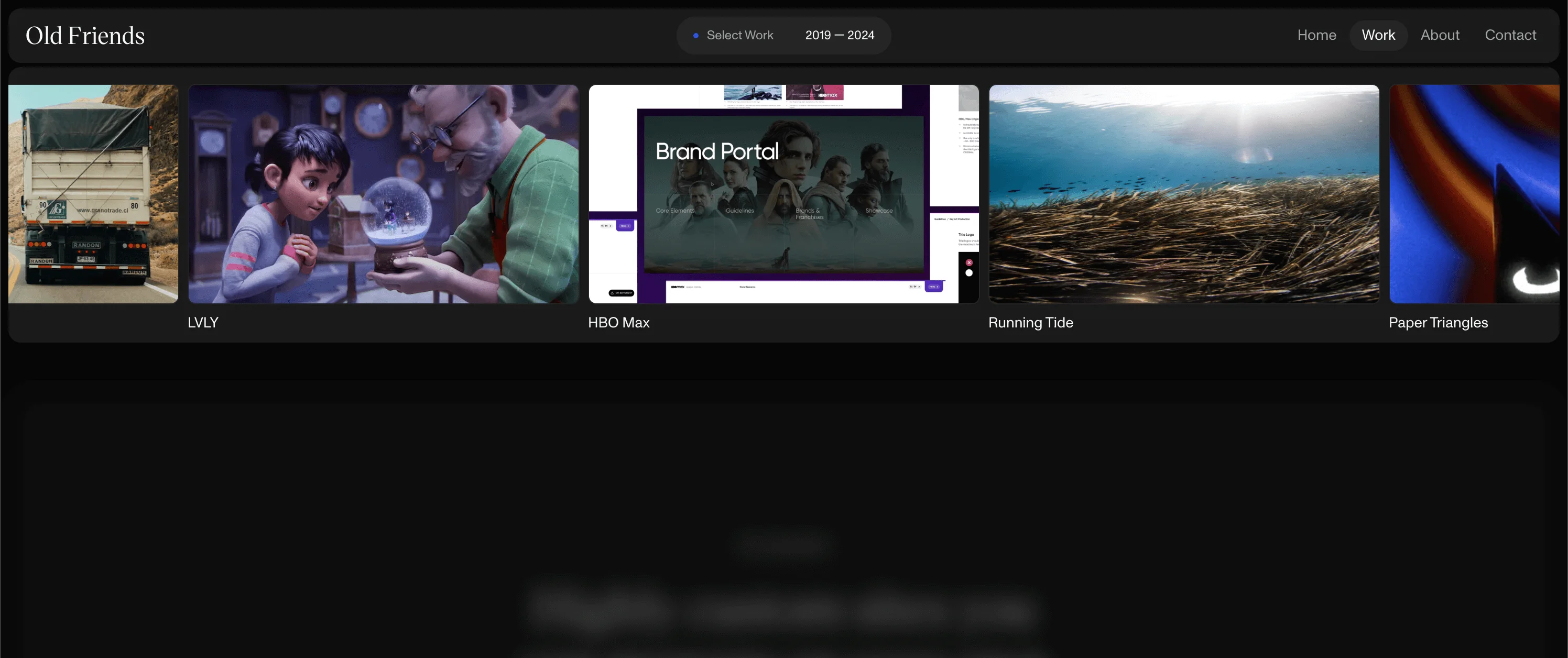Click the blue dot beside Select Work

pos(696,36)
